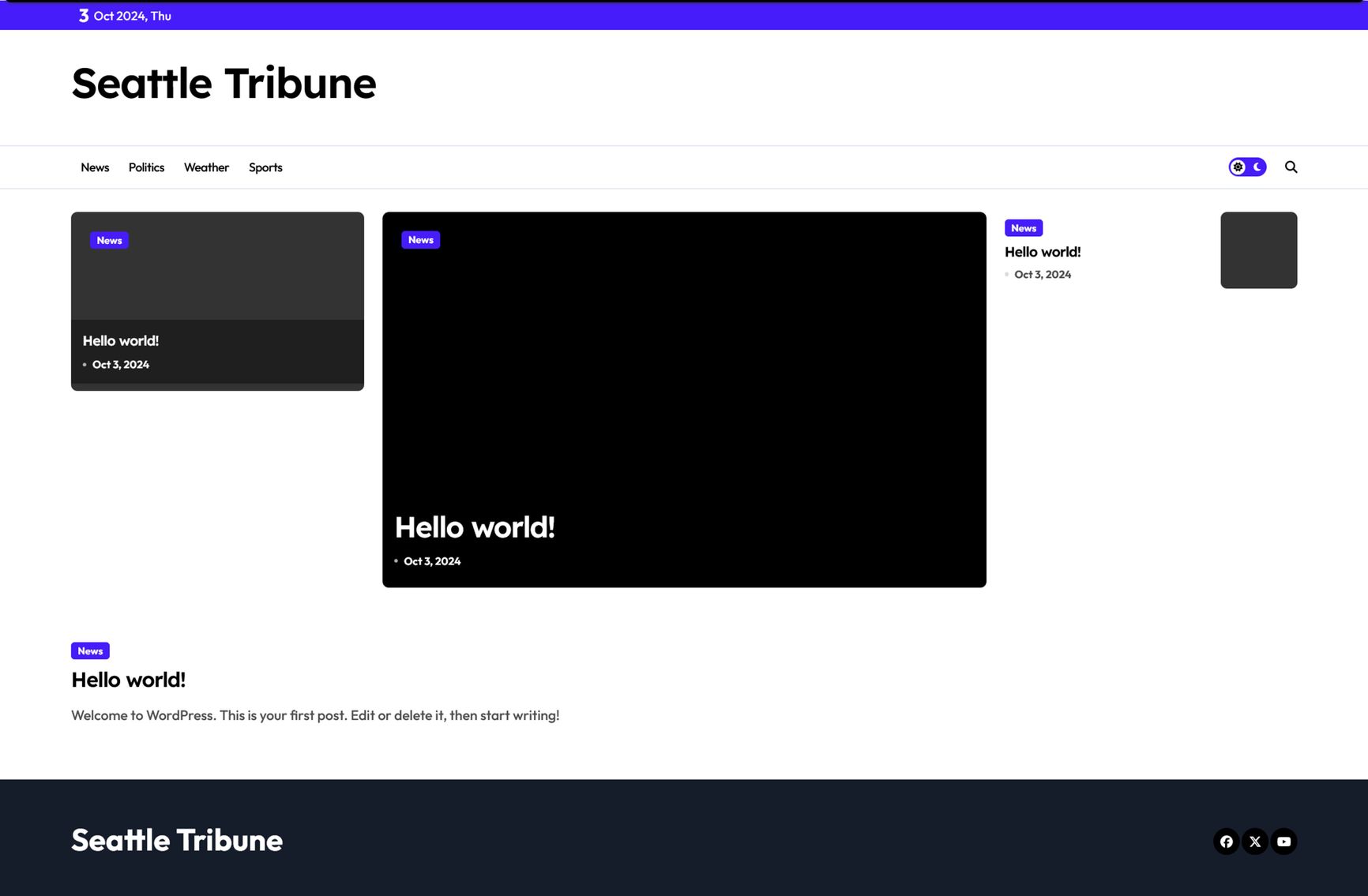The image size is (1368, 896).
Task: Toggle the dark mode switch
Action: click(1247, 167)
